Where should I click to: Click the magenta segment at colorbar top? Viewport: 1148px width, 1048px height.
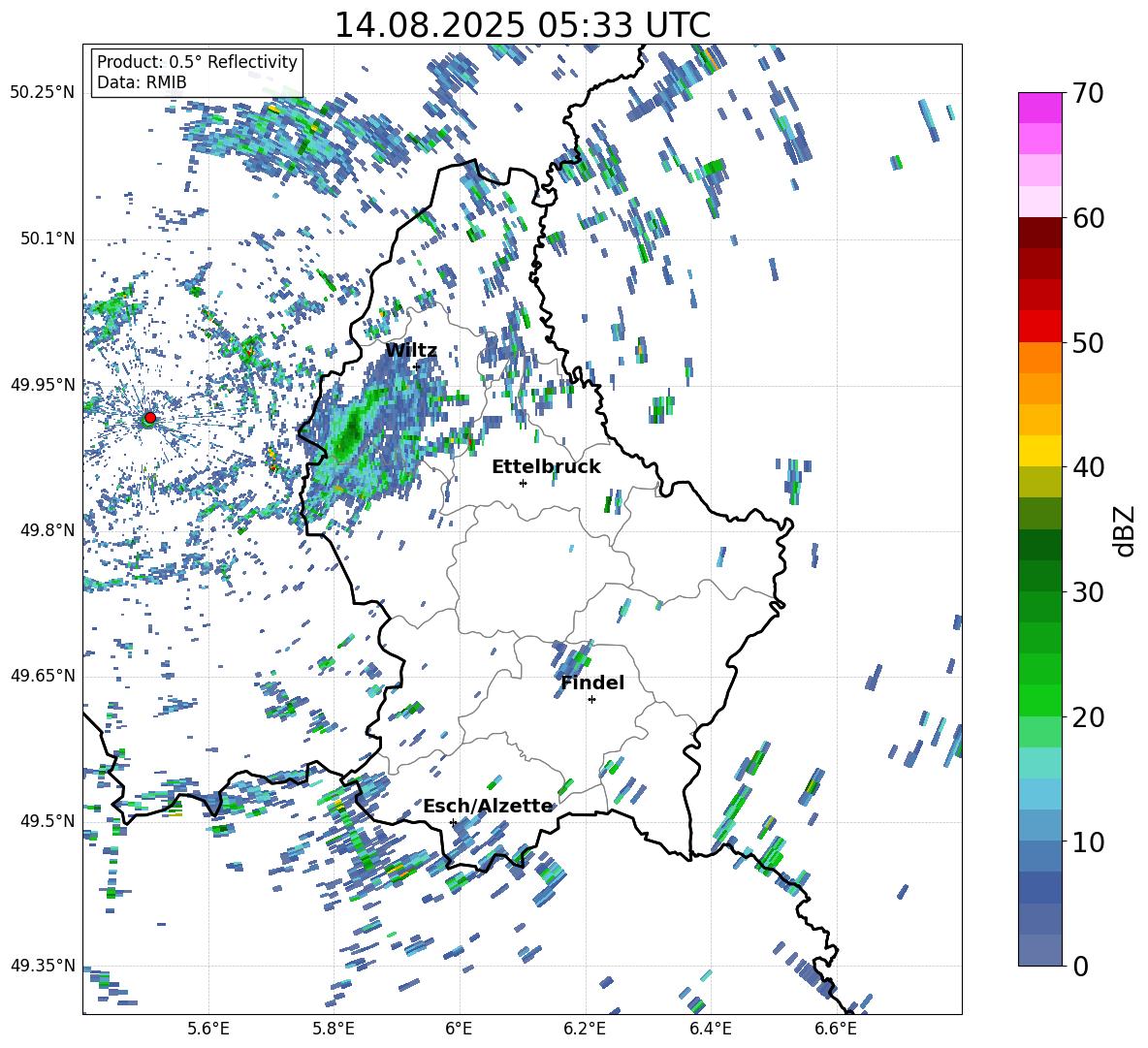1039,108
